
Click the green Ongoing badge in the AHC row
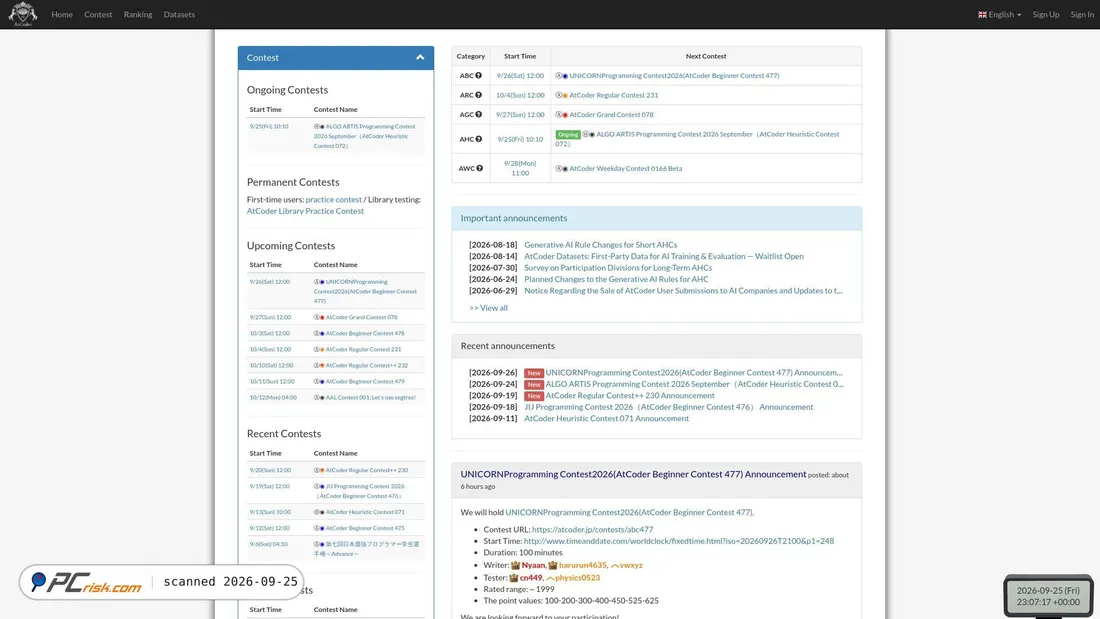click(x=568, y=134)
